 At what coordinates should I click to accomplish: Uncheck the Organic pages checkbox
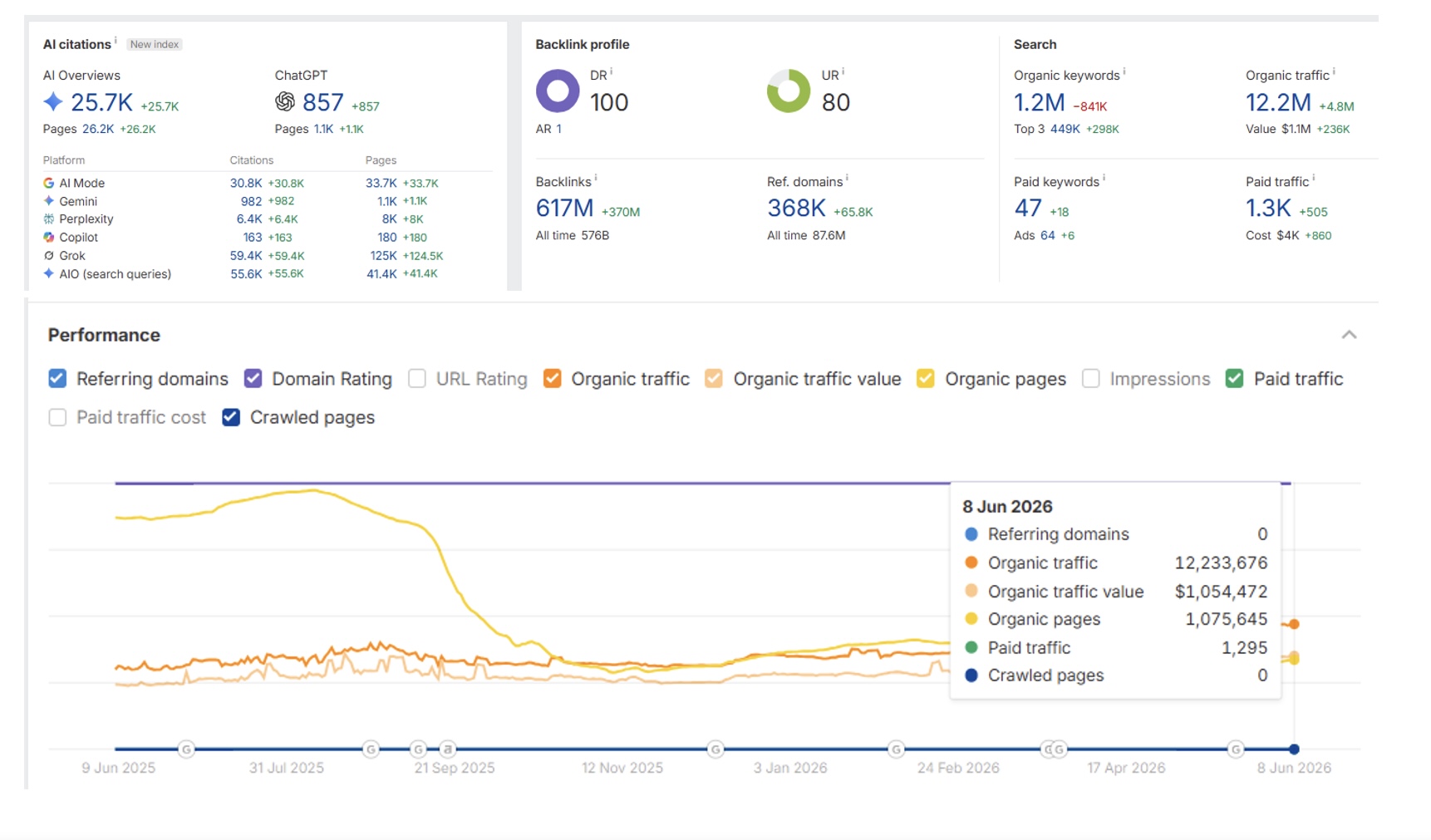pyautogui.click(x=926, y=379)
